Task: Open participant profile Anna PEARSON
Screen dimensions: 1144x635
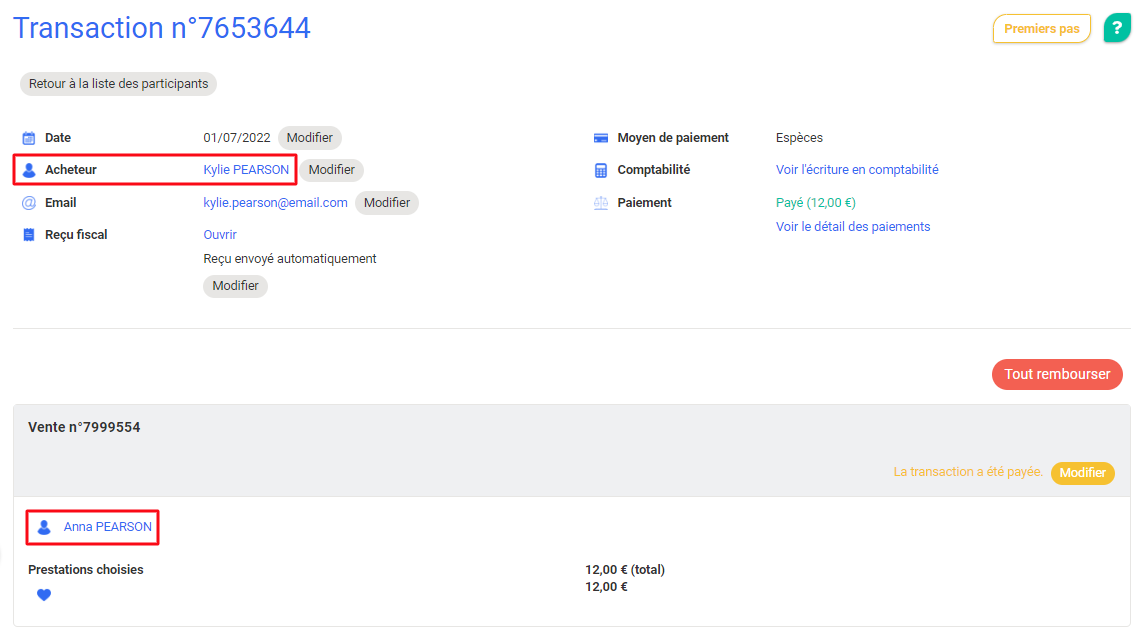Action: [107, 527]
